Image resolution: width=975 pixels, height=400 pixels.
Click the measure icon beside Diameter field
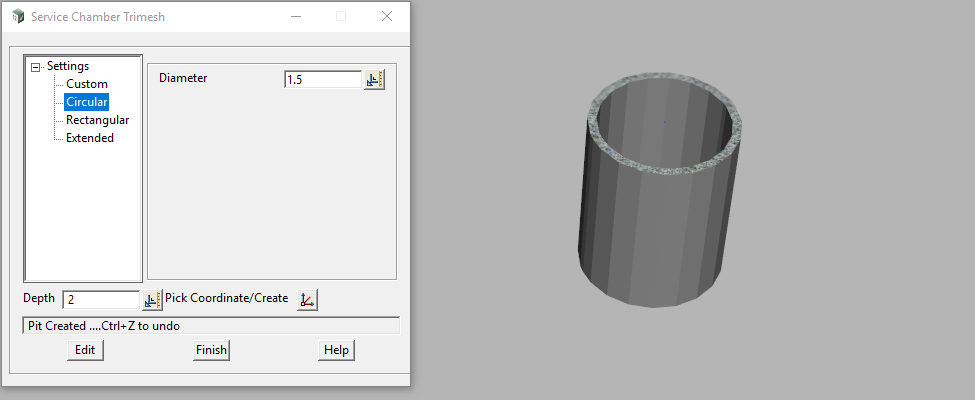(375, 80)
